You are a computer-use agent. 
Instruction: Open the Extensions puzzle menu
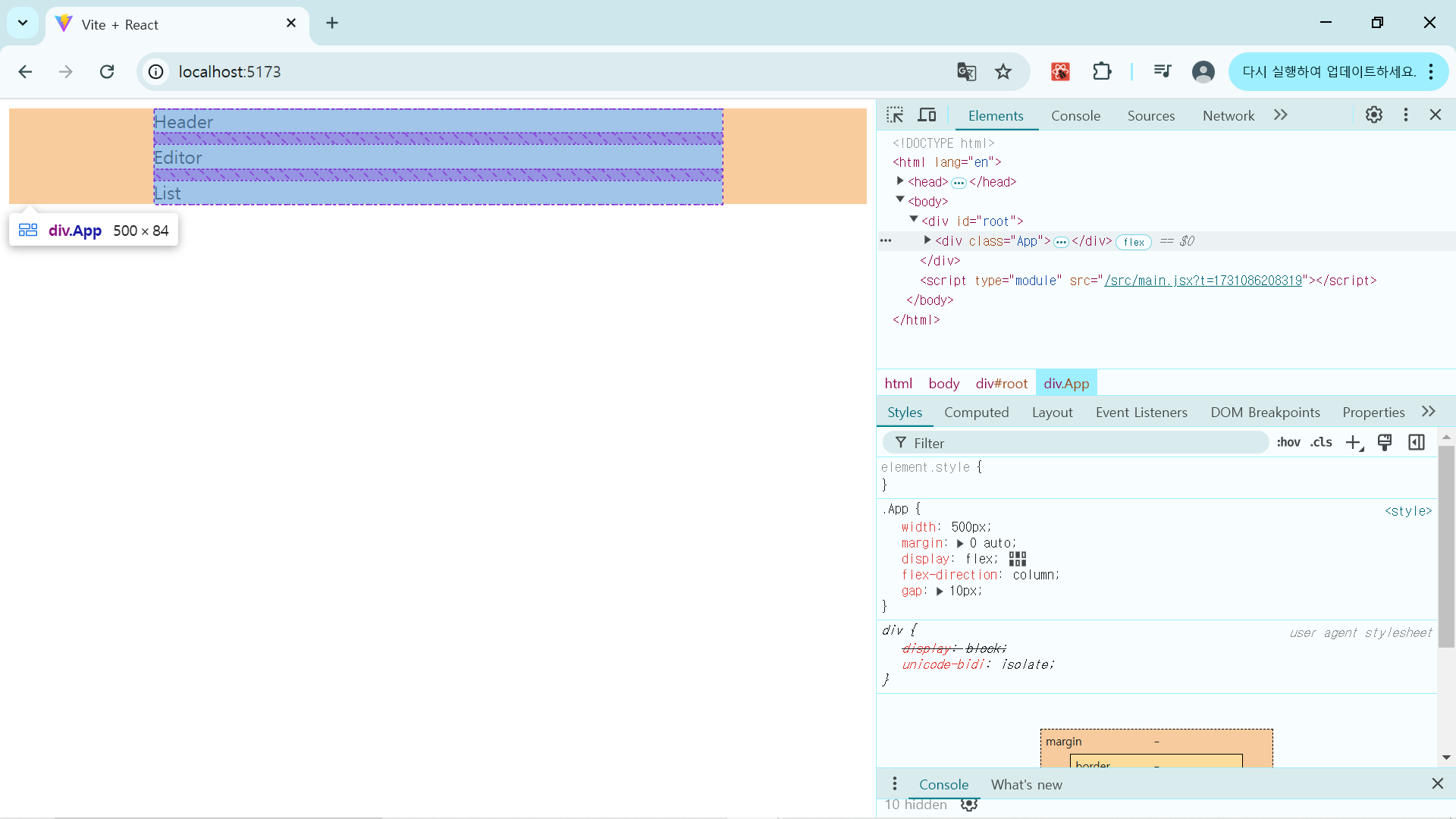click(1102, 71)
